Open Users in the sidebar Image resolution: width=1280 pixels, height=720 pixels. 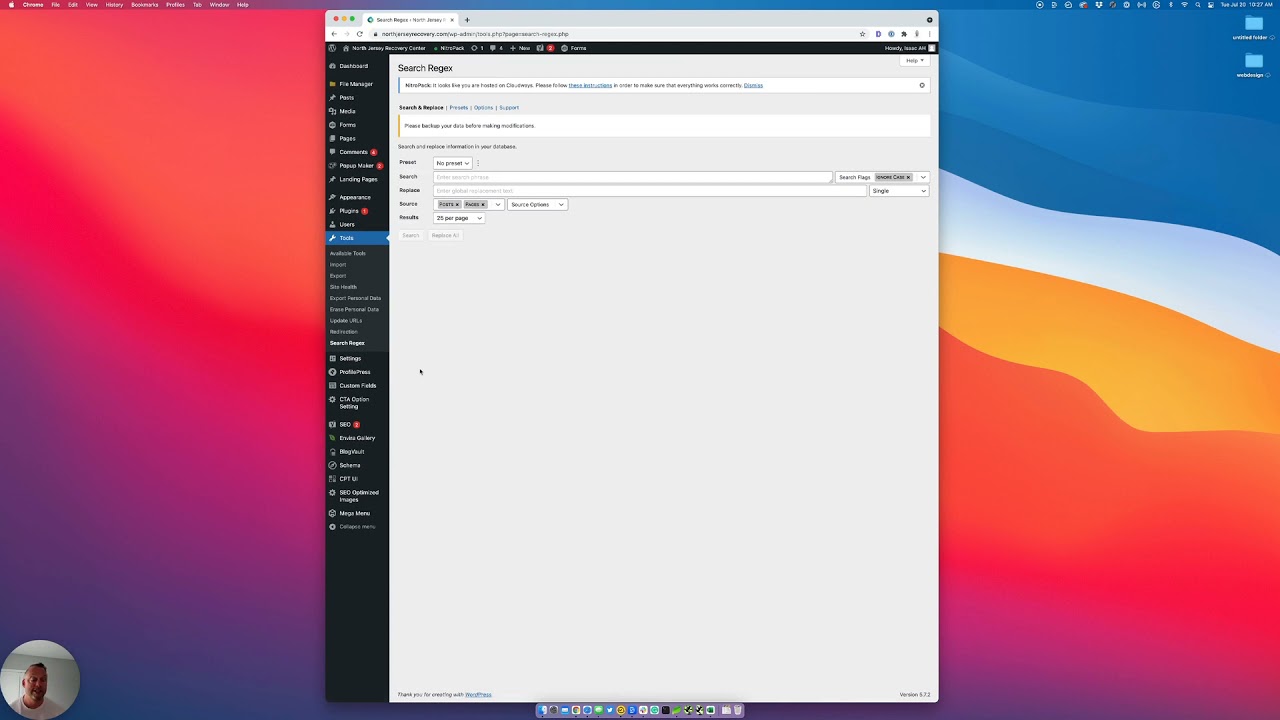[346, 224]
